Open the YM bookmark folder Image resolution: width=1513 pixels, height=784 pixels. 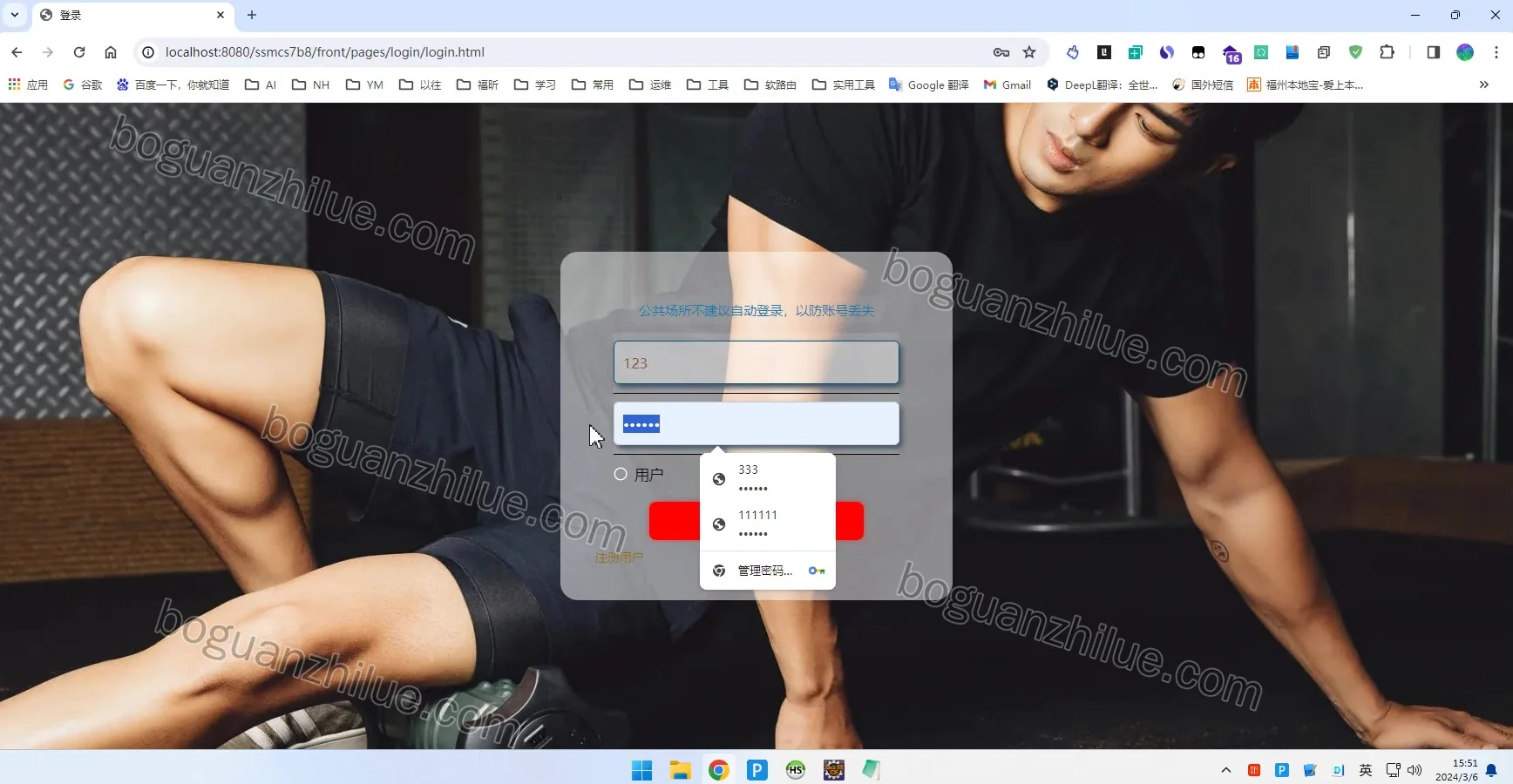tap(364, 84)
